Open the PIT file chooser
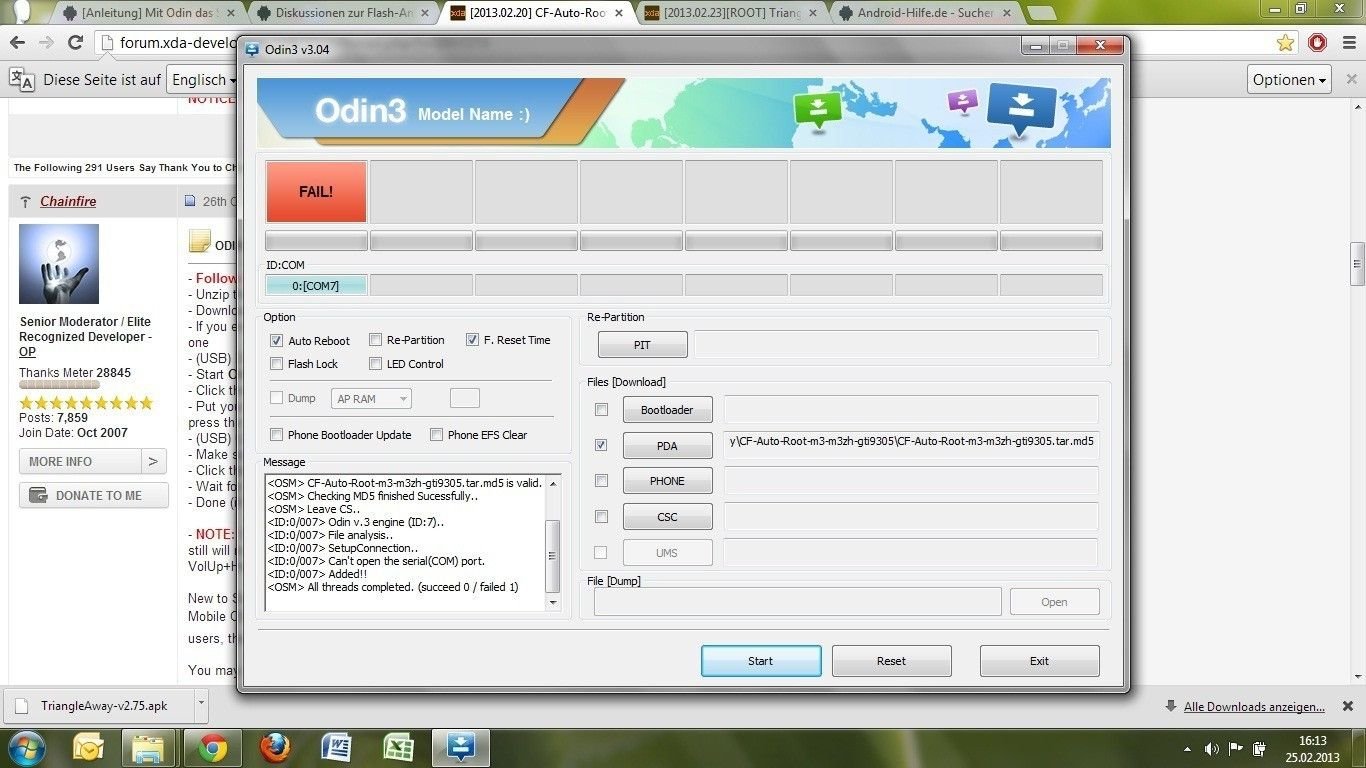Screen dimensions: 1366x768 [642, 345]
